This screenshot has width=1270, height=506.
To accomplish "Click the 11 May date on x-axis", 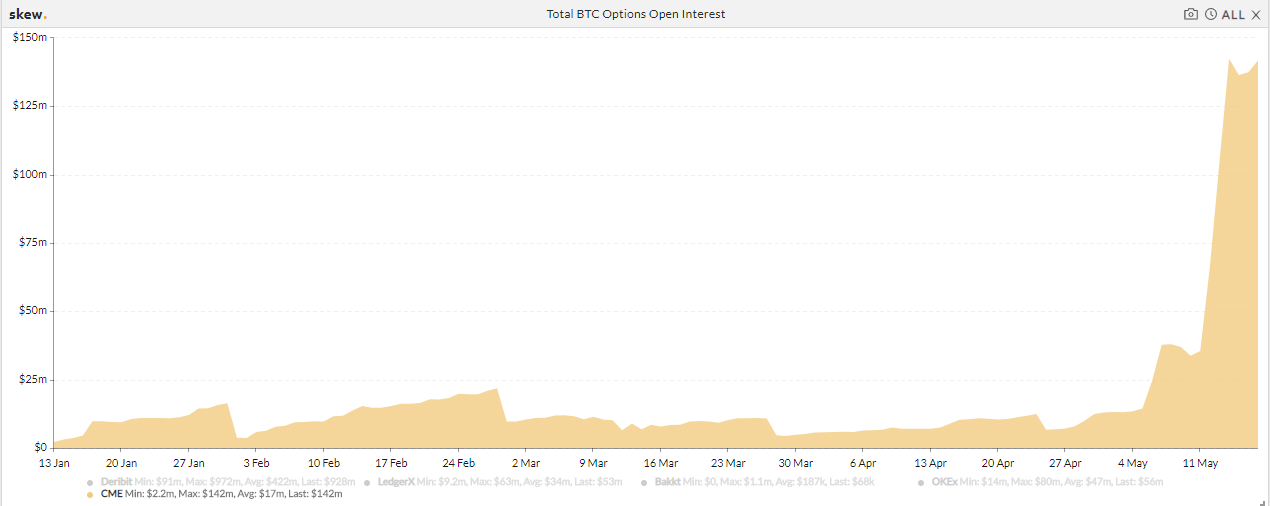I will pyautogui.click(x=1200, y=463).
